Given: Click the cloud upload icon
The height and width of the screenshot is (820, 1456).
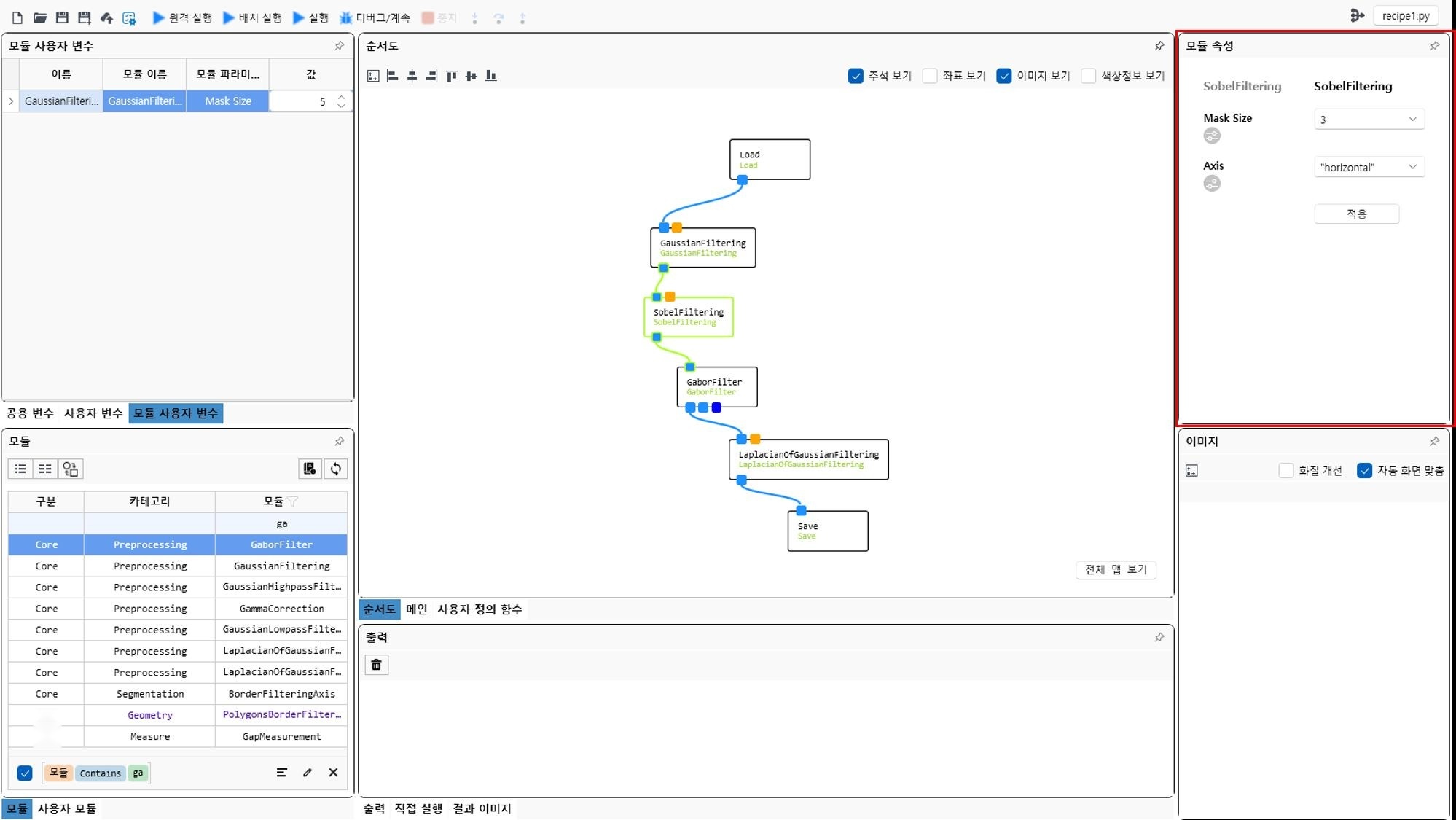Looking at the screenshot, I should click(106, 17).
